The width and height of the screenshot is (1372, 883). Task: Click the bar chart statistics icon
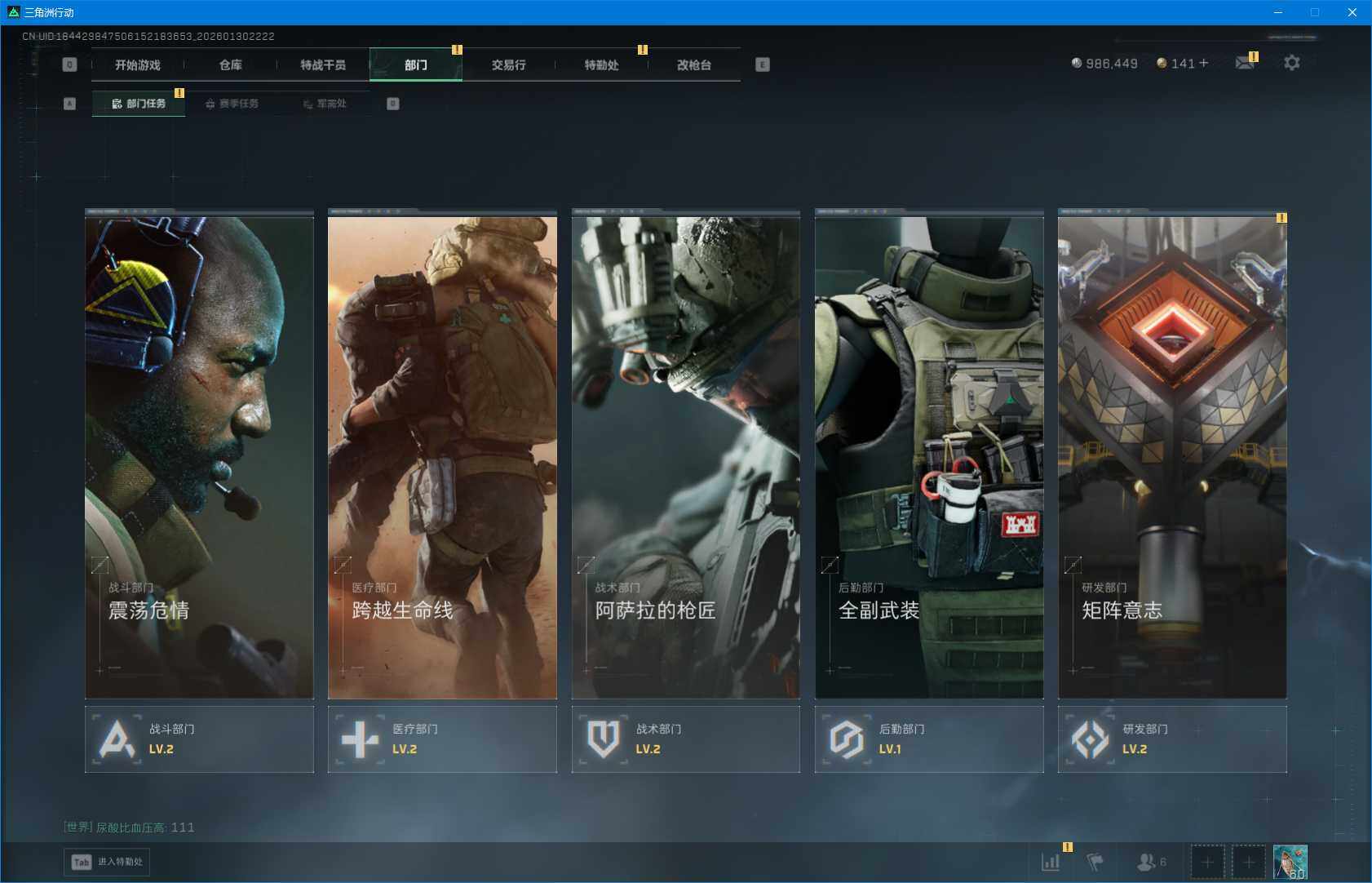pyautogui.click(x=1051, y=862)
